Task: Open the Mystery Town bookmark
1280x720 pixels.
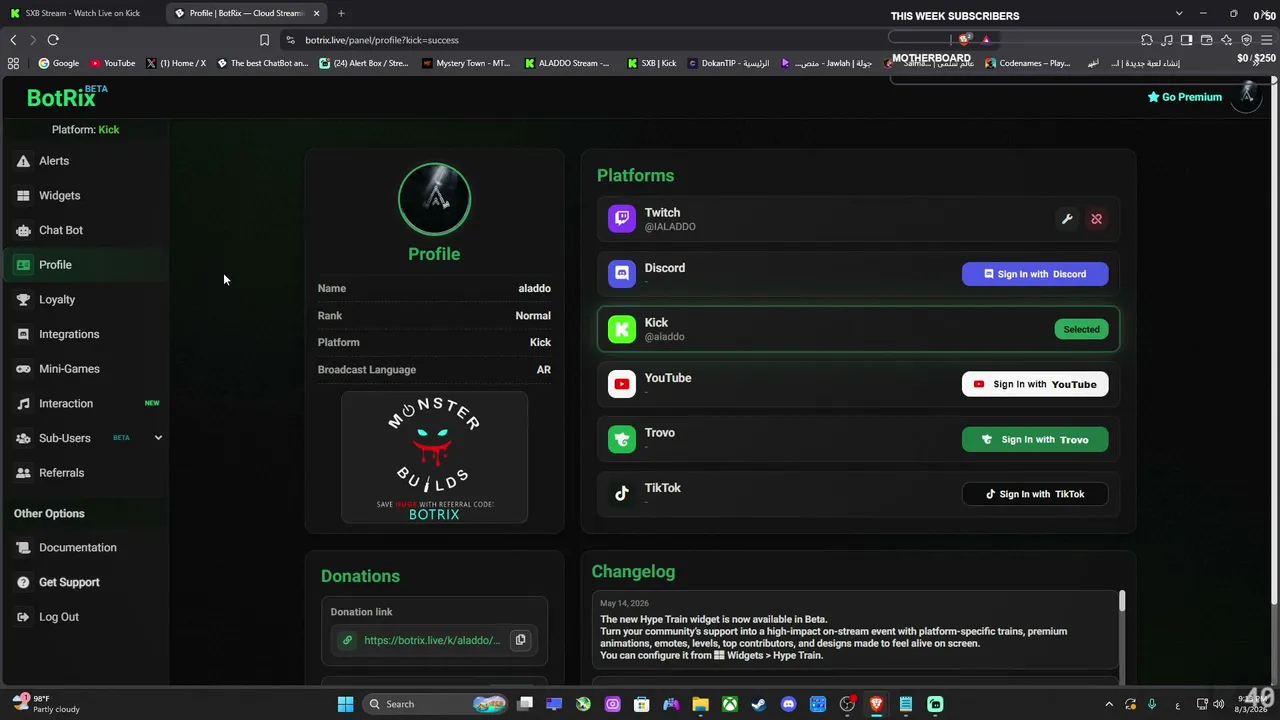Action: tap(466, 63)
